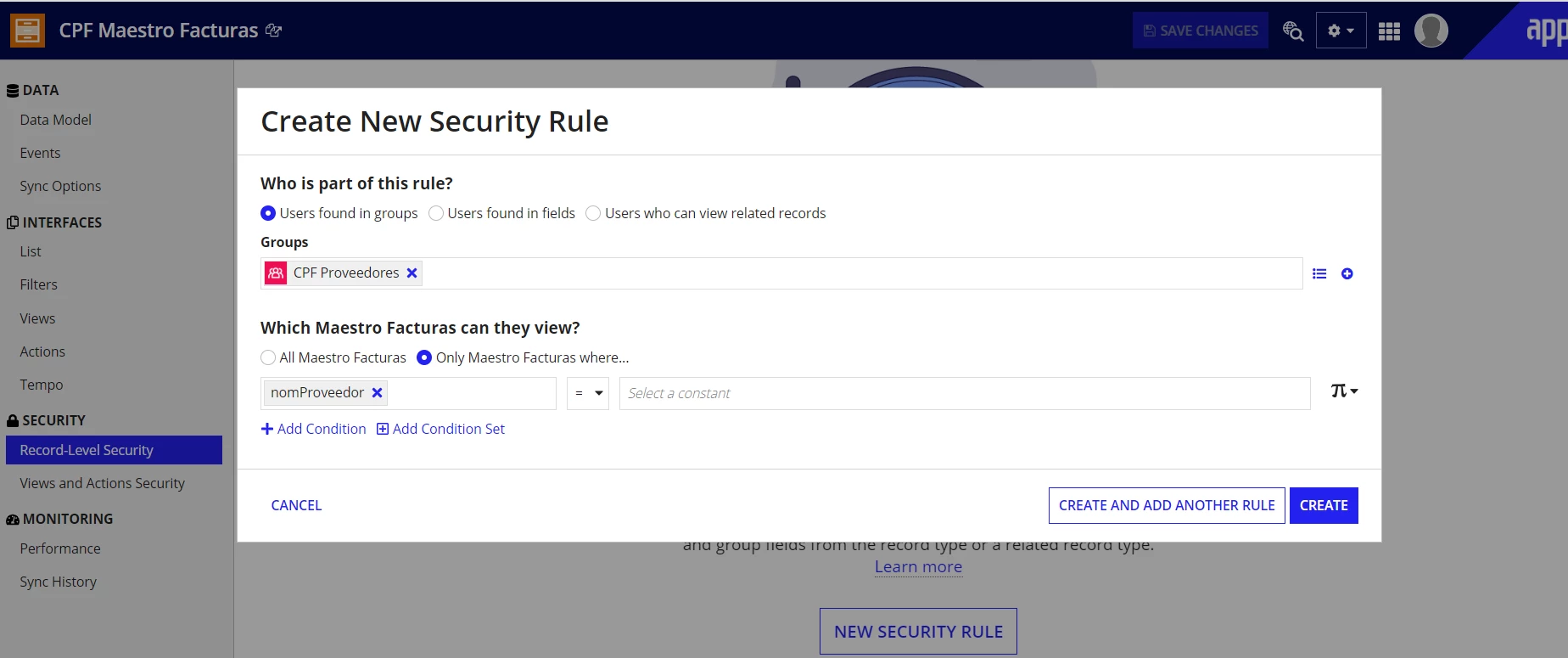Open the settings gear dropdown
Screen dimensions: 1568x658
click(x=1341, y=31)
